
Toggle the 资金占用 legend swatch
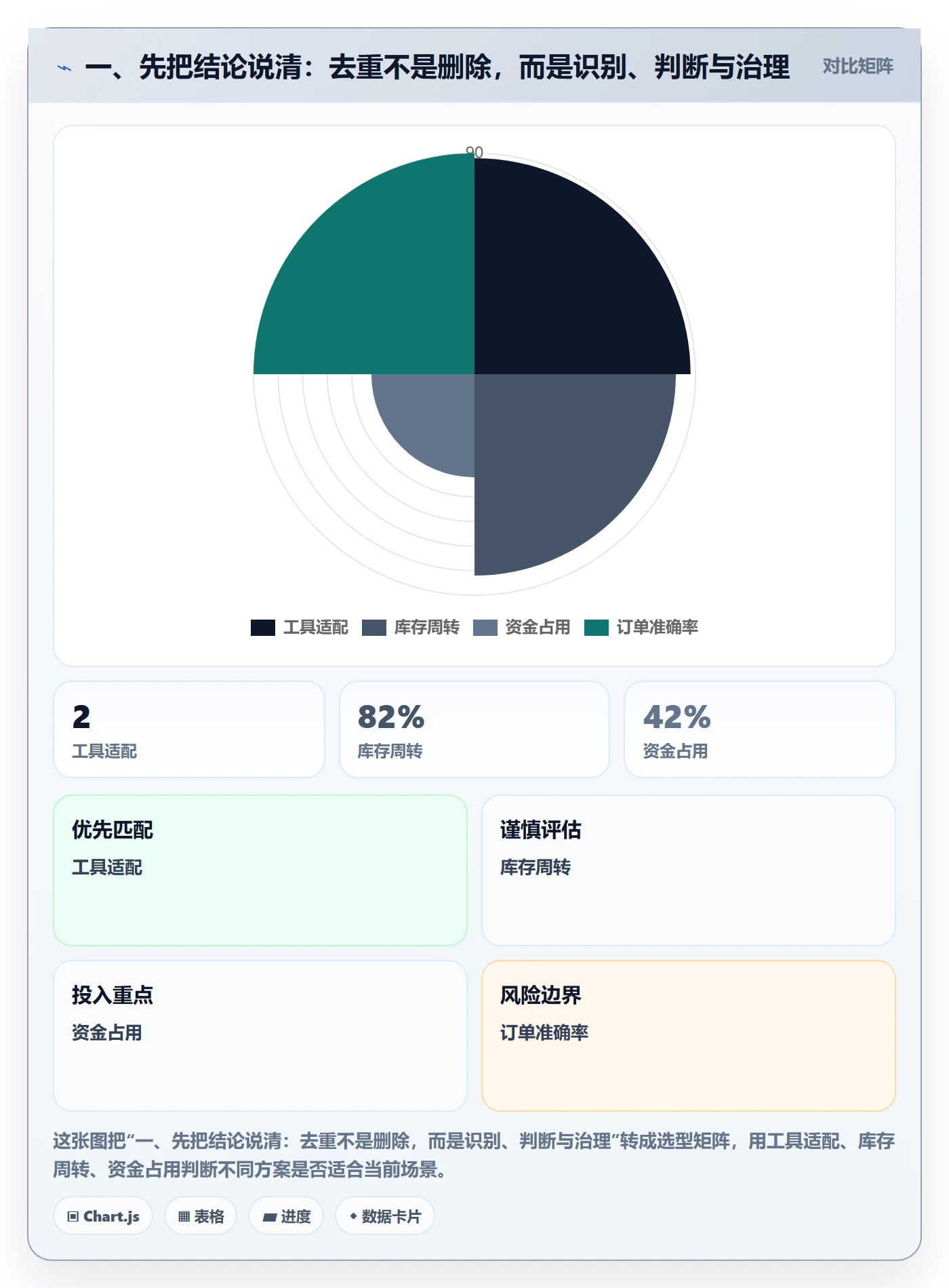coord(485,628)
